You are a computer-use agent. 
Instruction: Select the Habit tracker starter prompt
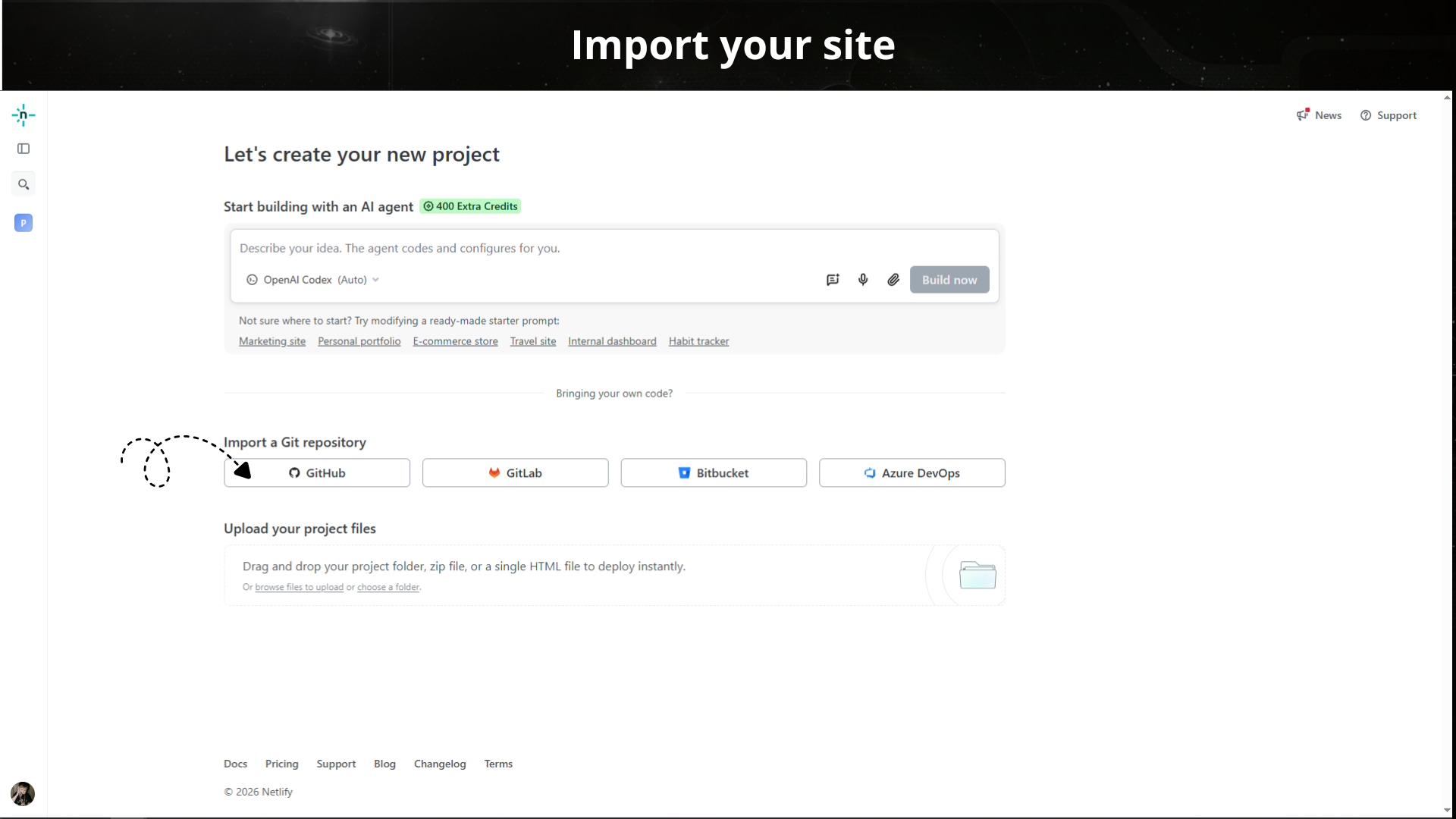[x=699, y=341]
